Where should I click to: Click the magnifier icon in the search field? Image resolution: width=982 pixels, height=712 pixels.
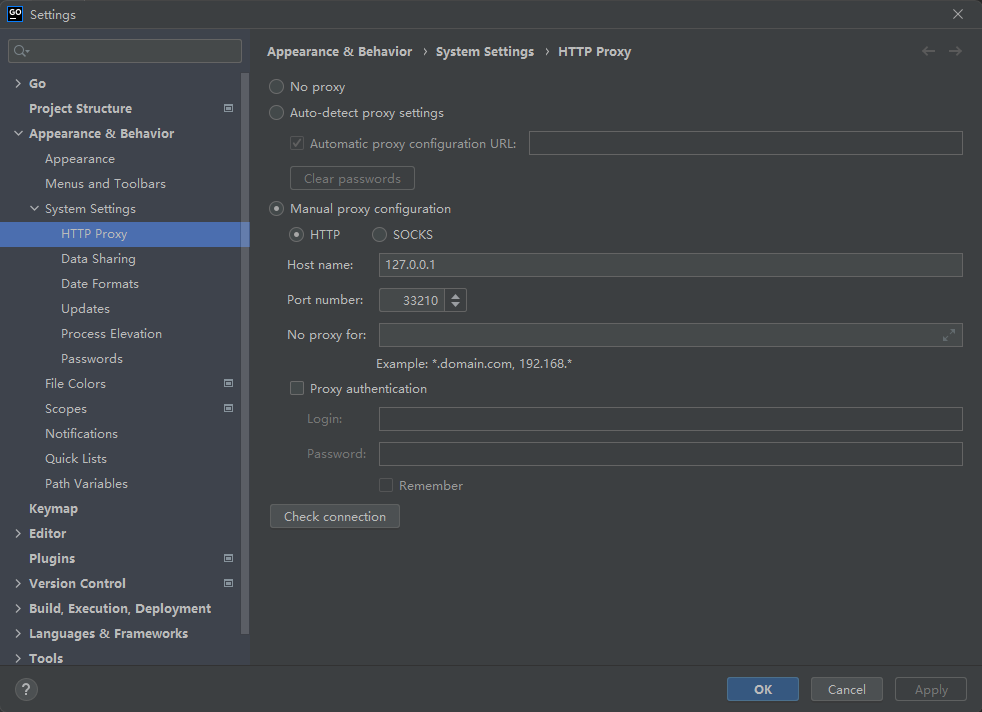(20, 50)
